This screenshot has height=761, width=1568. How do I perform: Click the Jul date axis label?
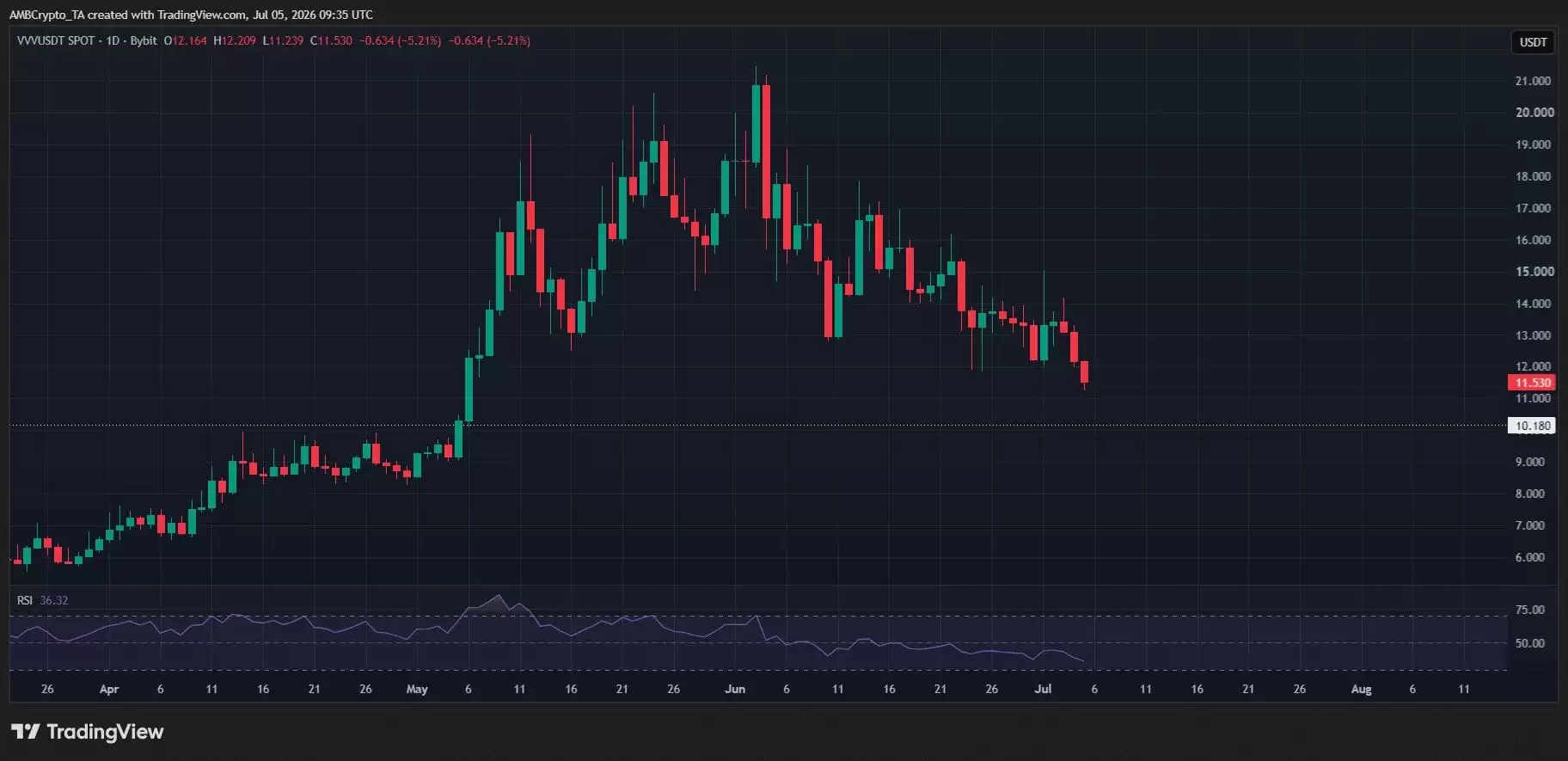tap(1043, 690)
